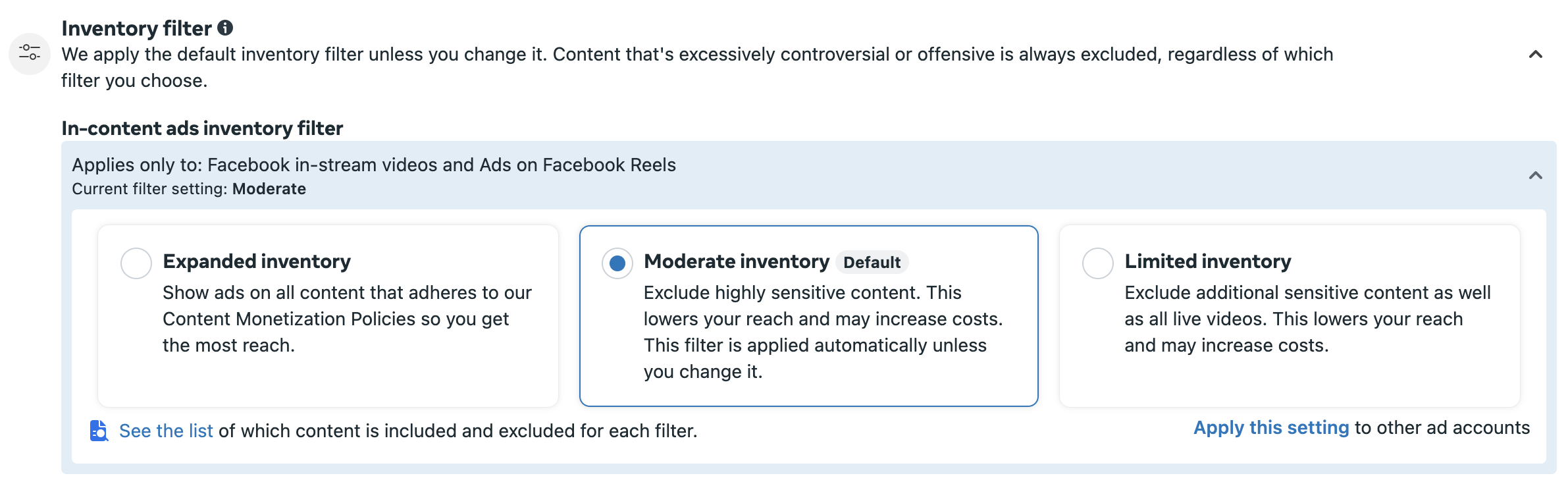Click the Expanded inventory card description

[347, 319]
